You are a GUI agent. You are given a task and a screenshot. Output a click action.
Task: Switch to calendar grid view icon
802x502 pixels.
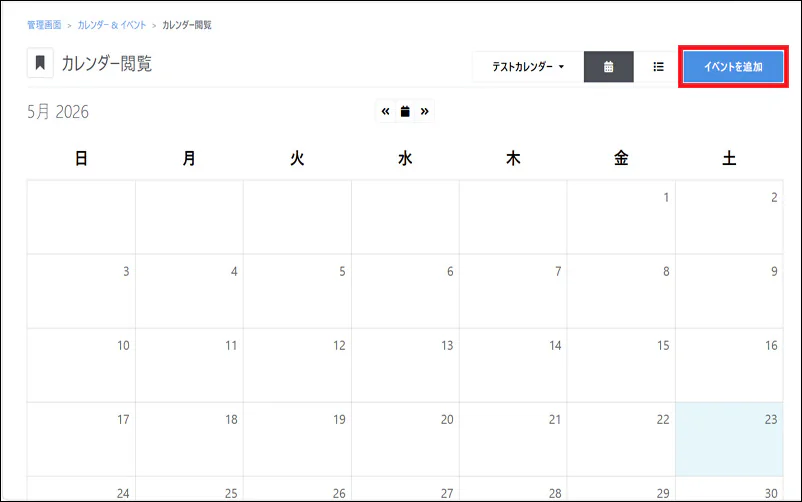point(608,67)
